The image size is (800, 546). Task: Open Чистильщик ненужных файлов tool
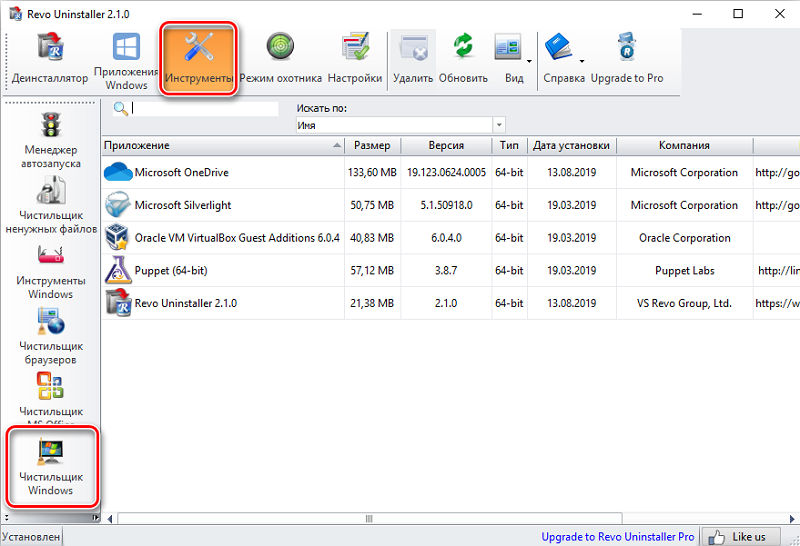[x=51, y=205]
